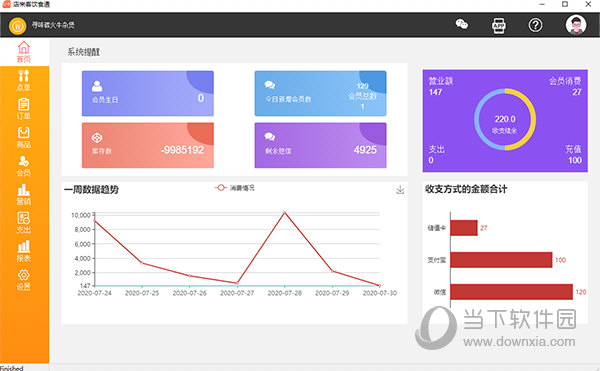600x371 pixels.
Task: Click the 支付宝 bar labeled 100
Action: pos(501,260)
